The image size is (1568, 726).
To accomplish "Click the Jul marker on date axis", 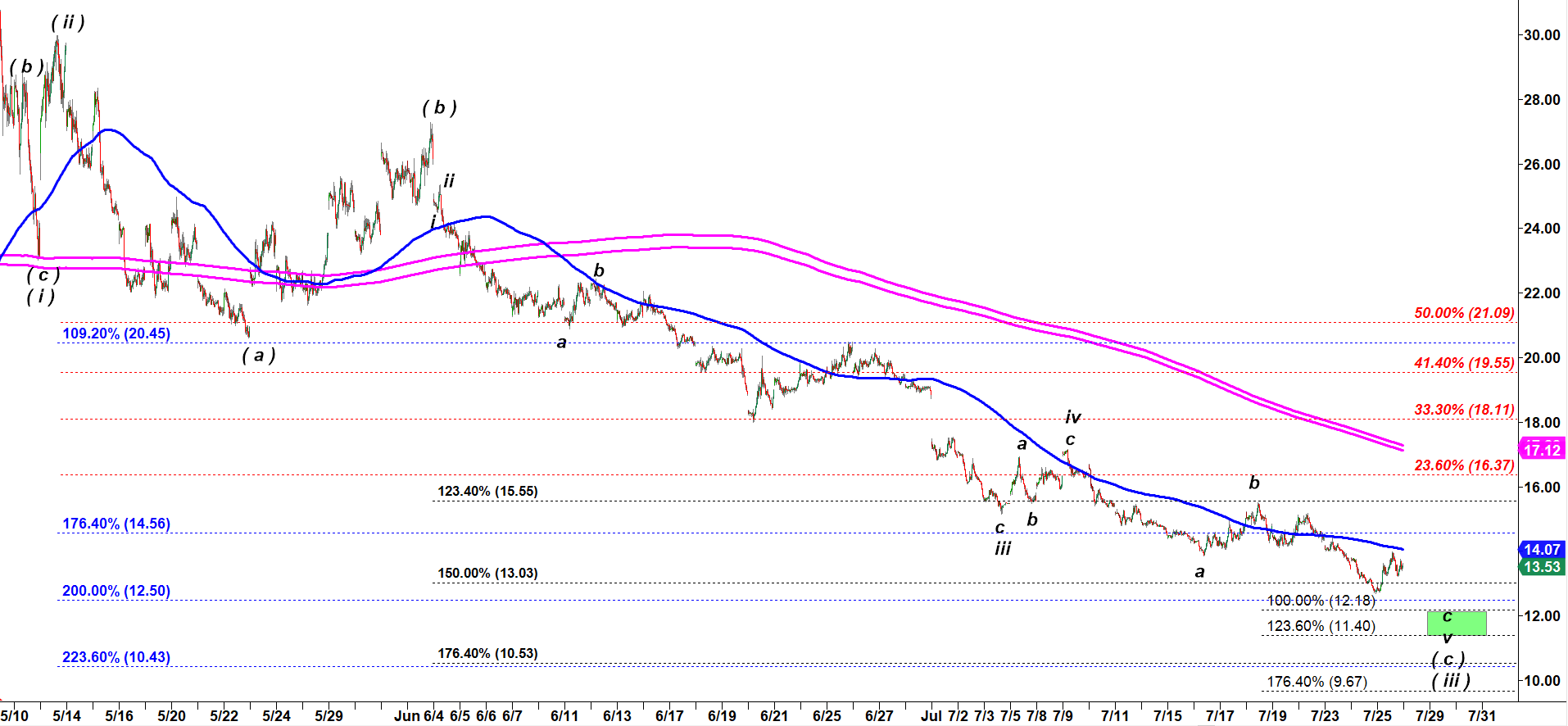I will click(x=931, y=715).
